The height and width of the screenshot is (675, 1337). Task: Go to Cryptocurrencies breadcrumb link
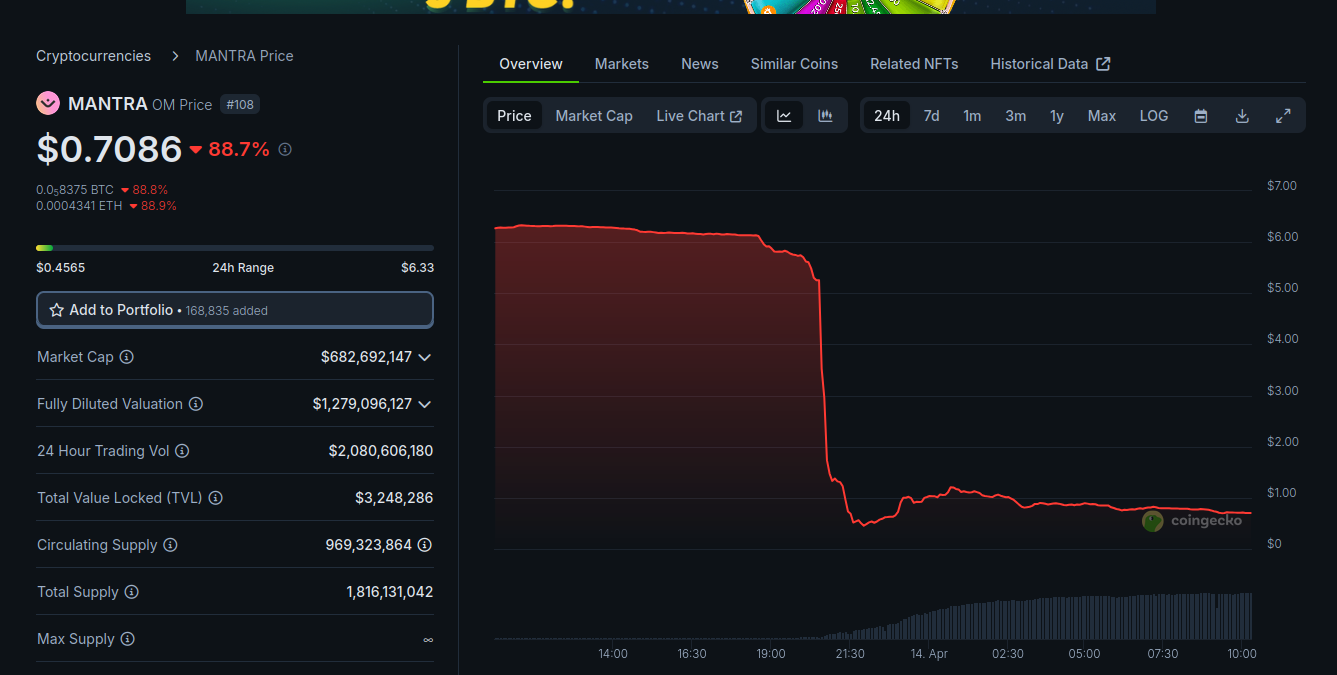pos(94,56)
